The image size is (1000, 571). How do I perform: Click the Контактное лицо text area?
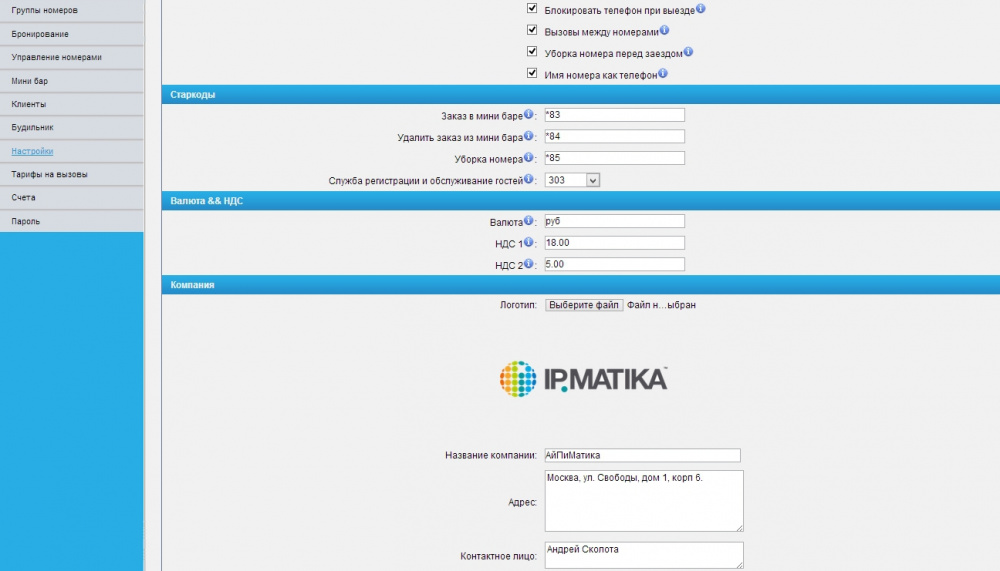pyautogui.click(x=643, y=555)
